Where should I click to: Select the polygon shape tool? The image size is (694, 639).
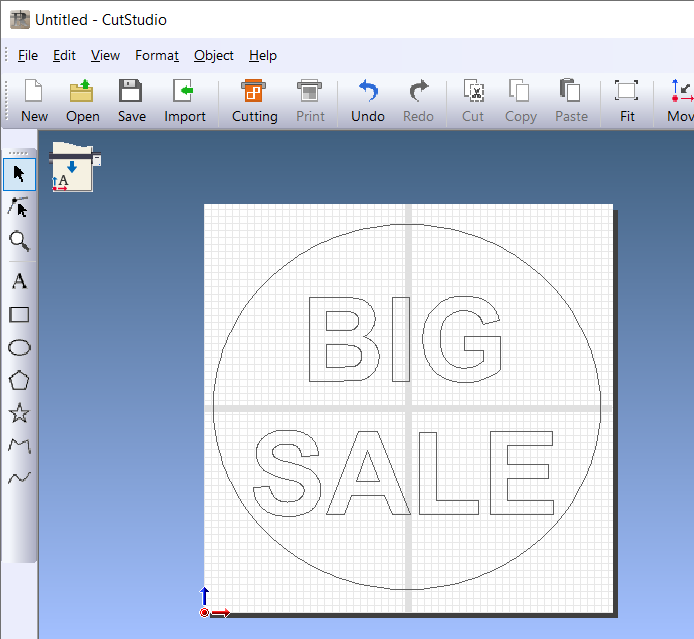[x=19, y=380]
